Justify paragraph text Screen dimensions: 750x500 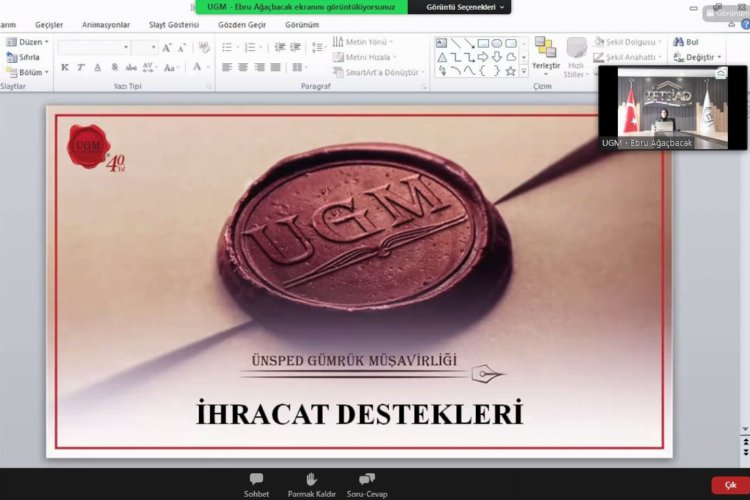coord(275,67)
